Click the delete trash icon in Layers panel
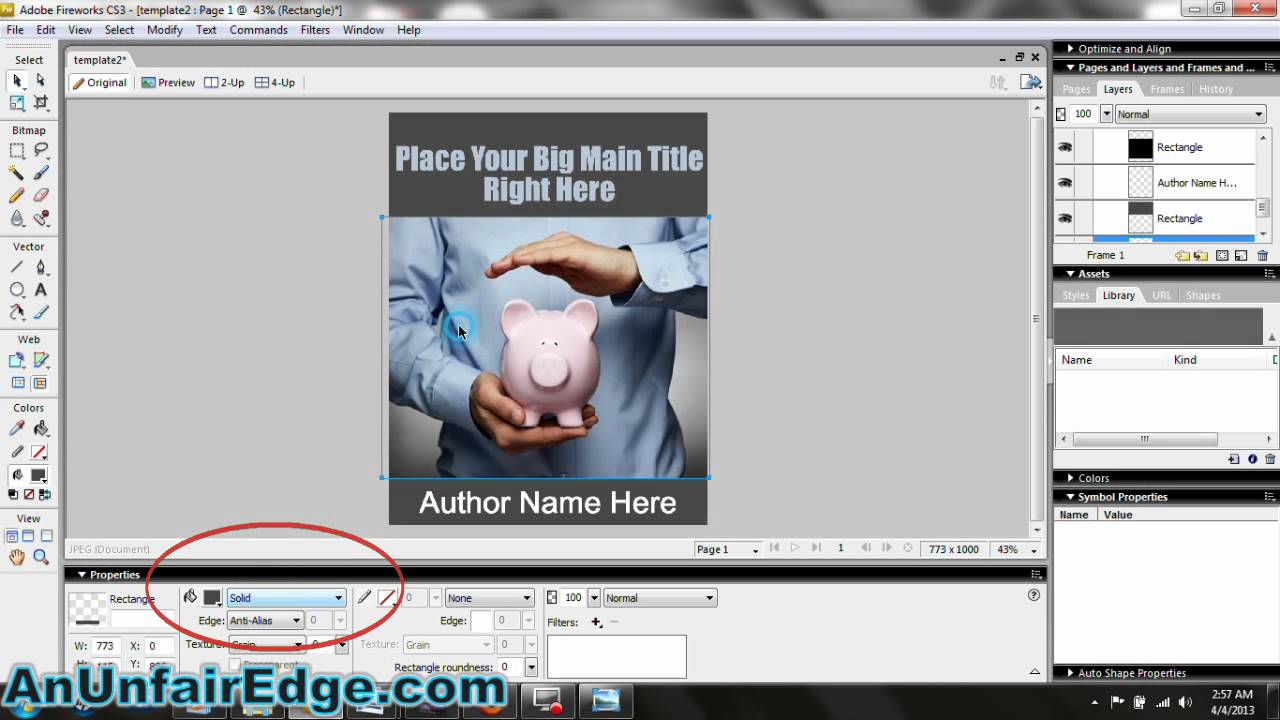The height and width of the screenshot is (720, 1280). pos(1263,256)
